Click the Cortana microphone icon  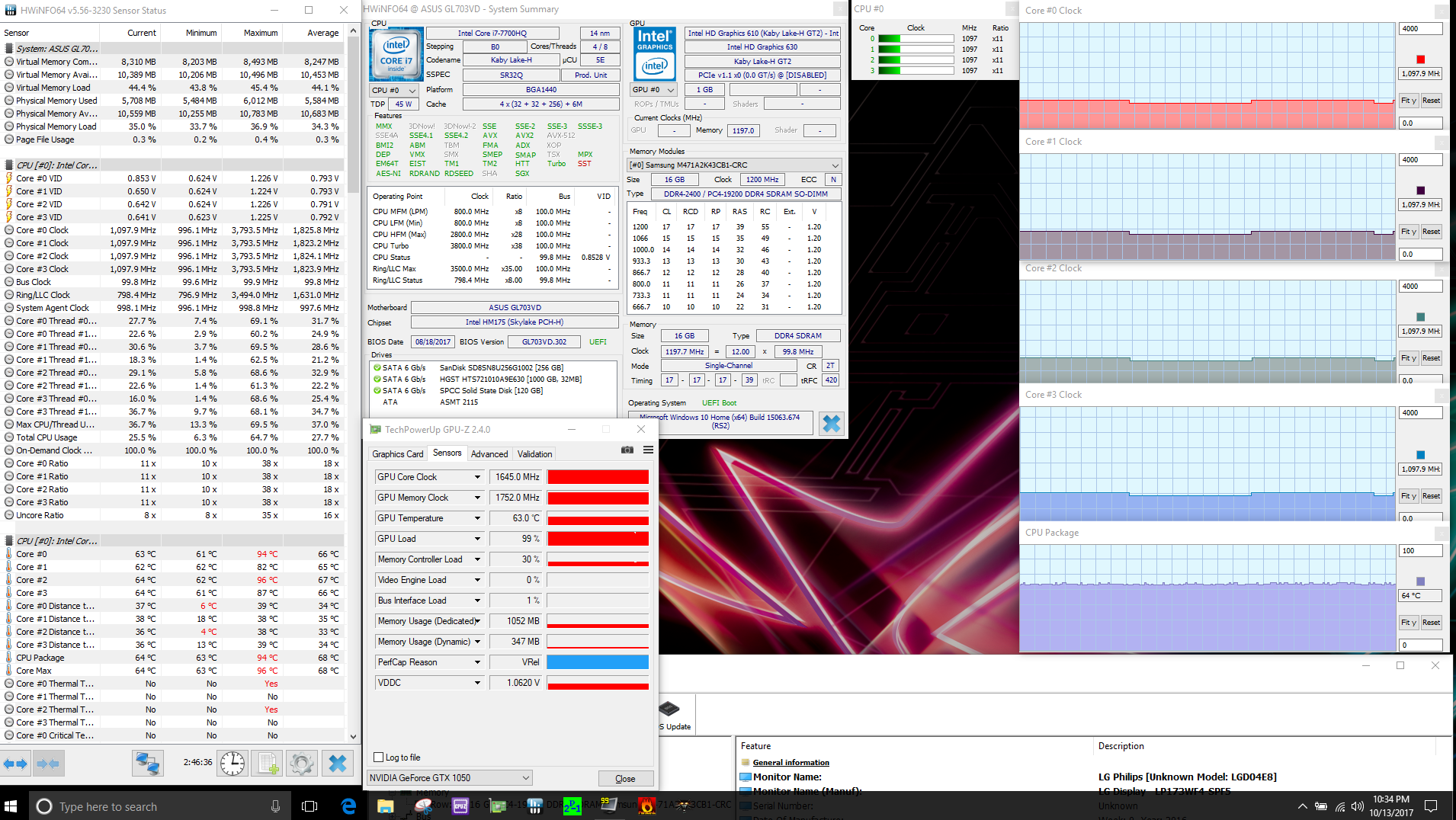tap(275, 806)
